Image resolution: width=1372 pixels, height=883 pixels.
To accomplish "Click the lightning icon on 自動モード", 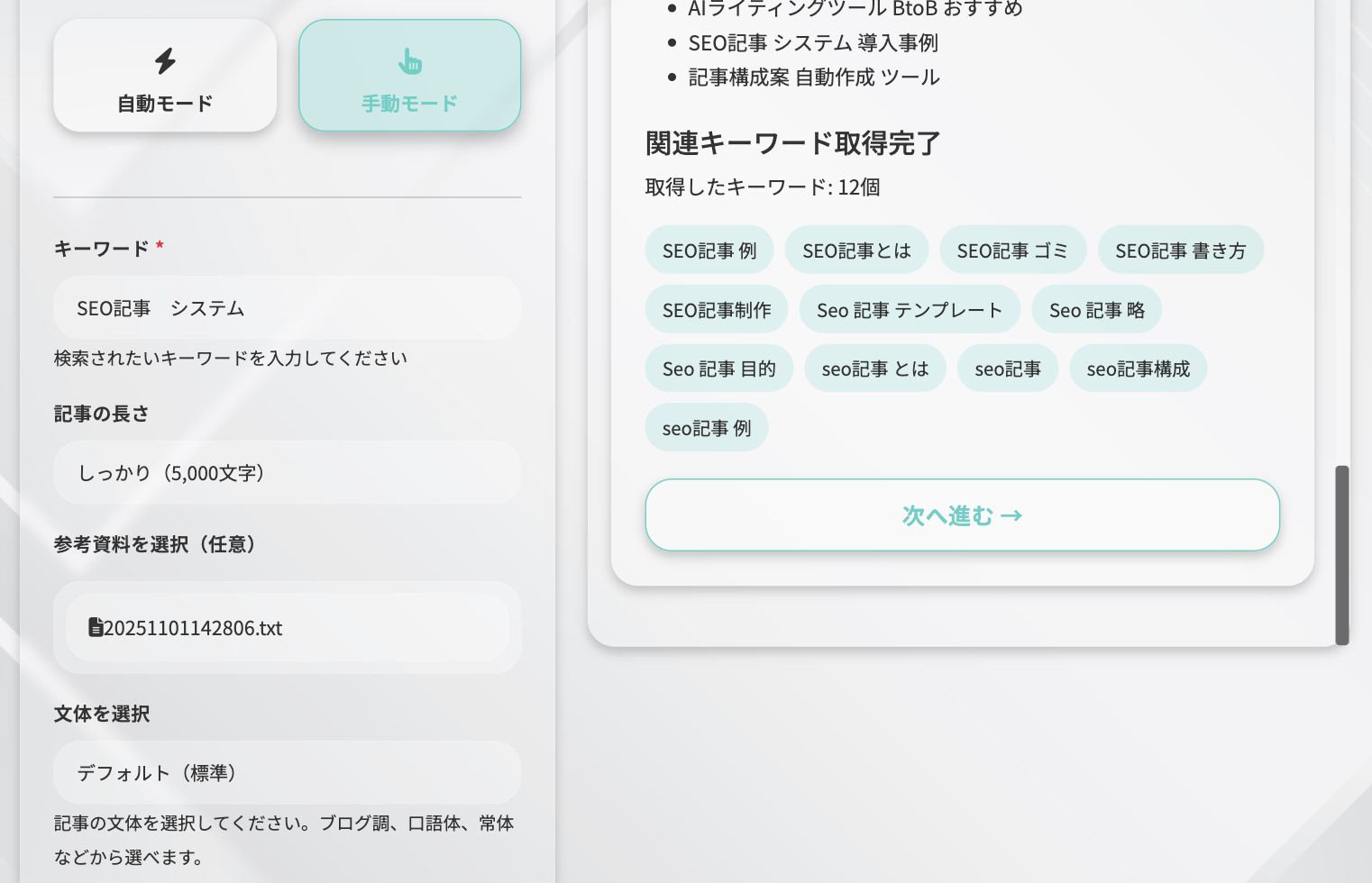I will point(165,59).
